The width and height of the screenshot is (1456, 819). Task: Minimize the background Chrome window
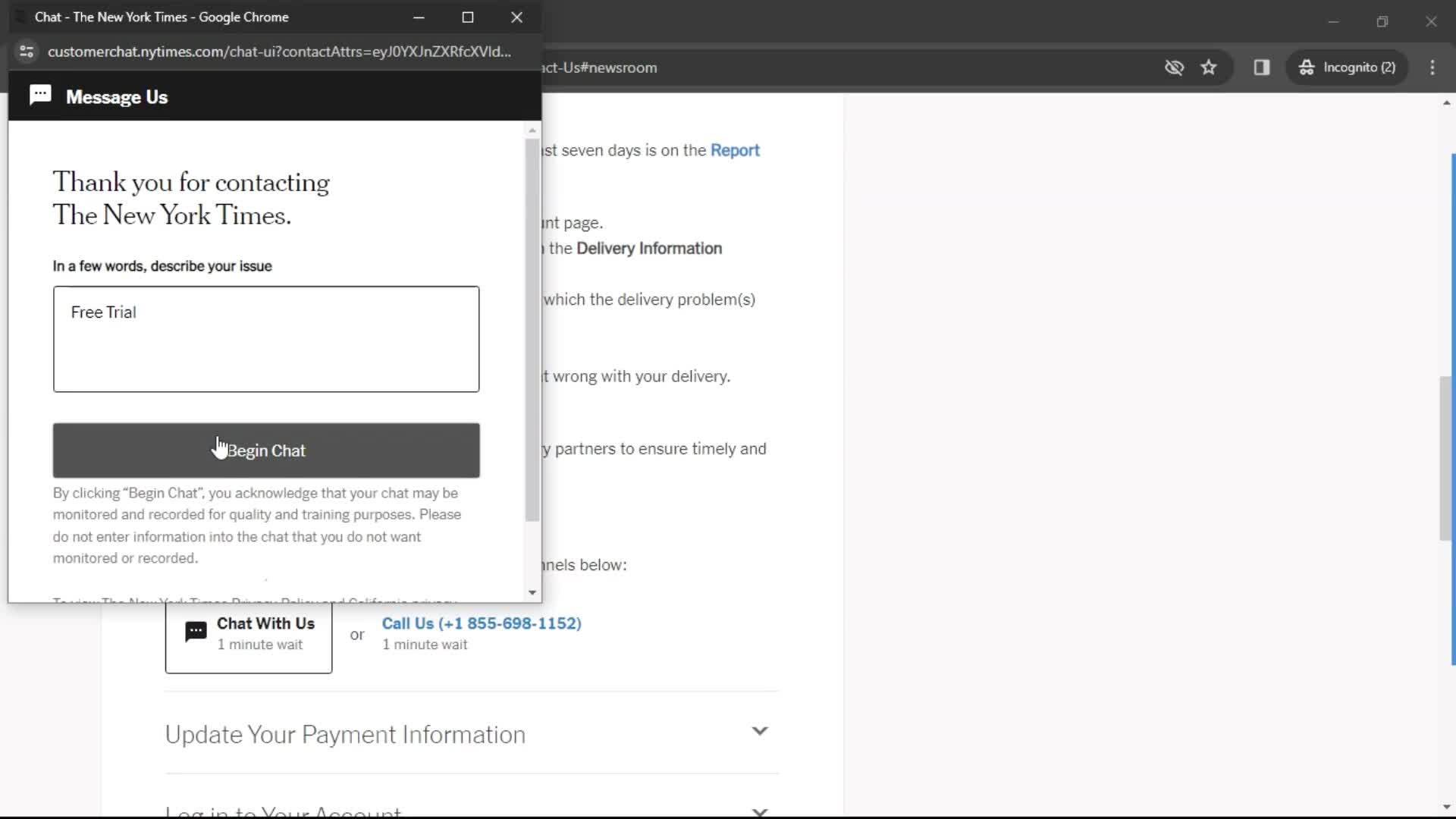coord(1333,22)
